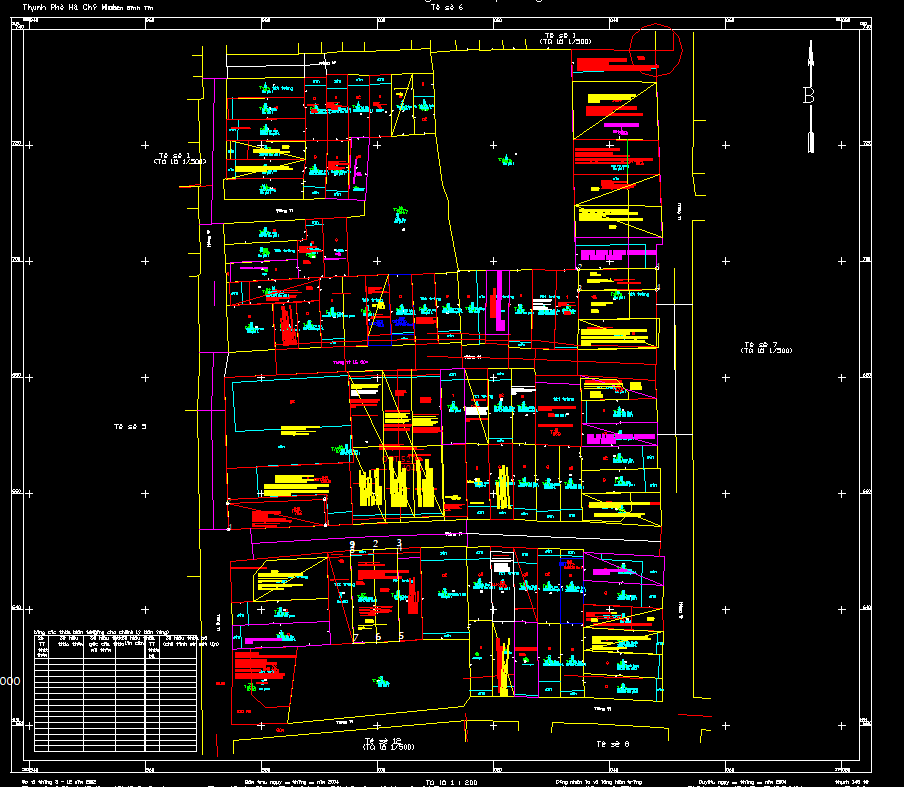Screen dimensions: 904x787
Task: Select the parcel corner number 5
Action: (401, 636)
